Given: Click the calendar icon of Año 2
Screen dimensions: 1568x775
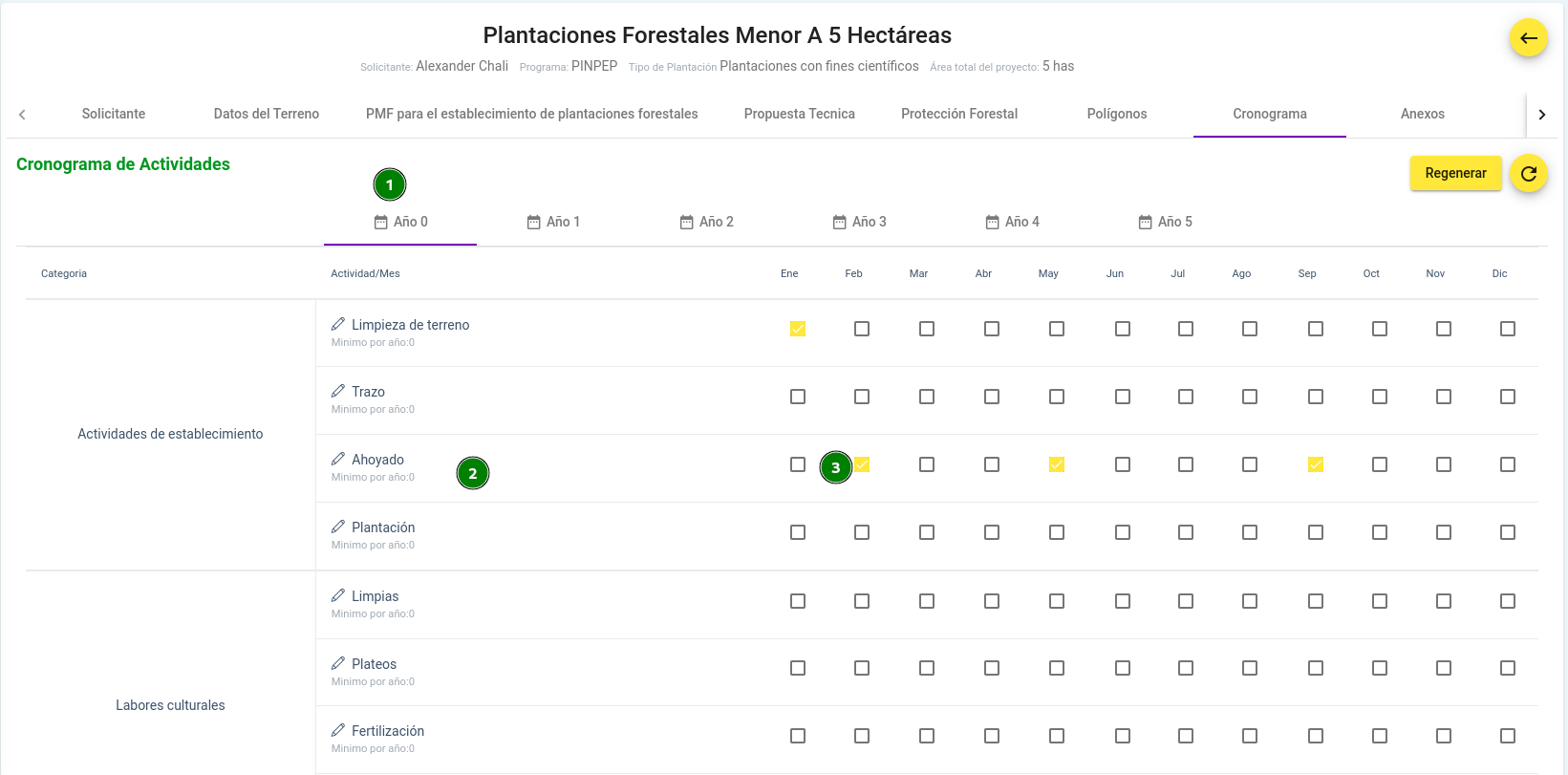Looking at the screenshot, I should [686, 222].
